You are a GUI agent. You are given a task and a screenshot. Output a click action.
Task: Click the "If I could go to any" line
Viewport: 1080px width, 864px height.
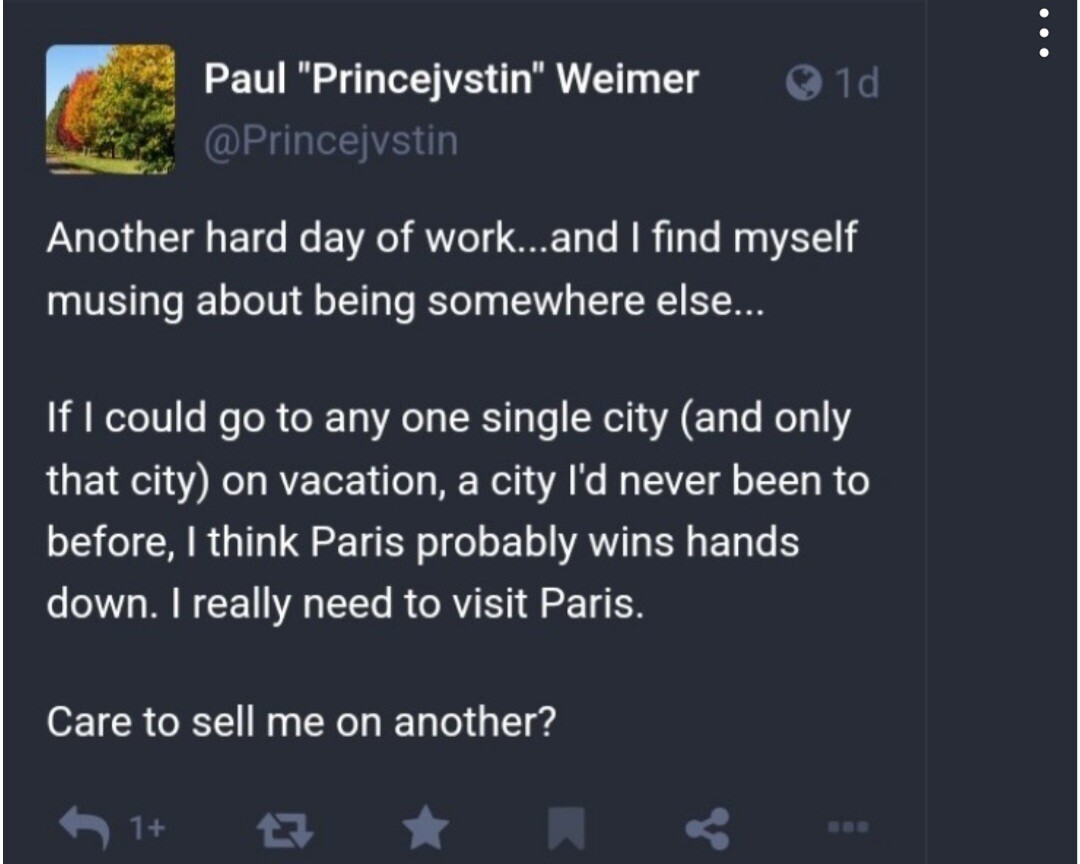tap(448, 419)
